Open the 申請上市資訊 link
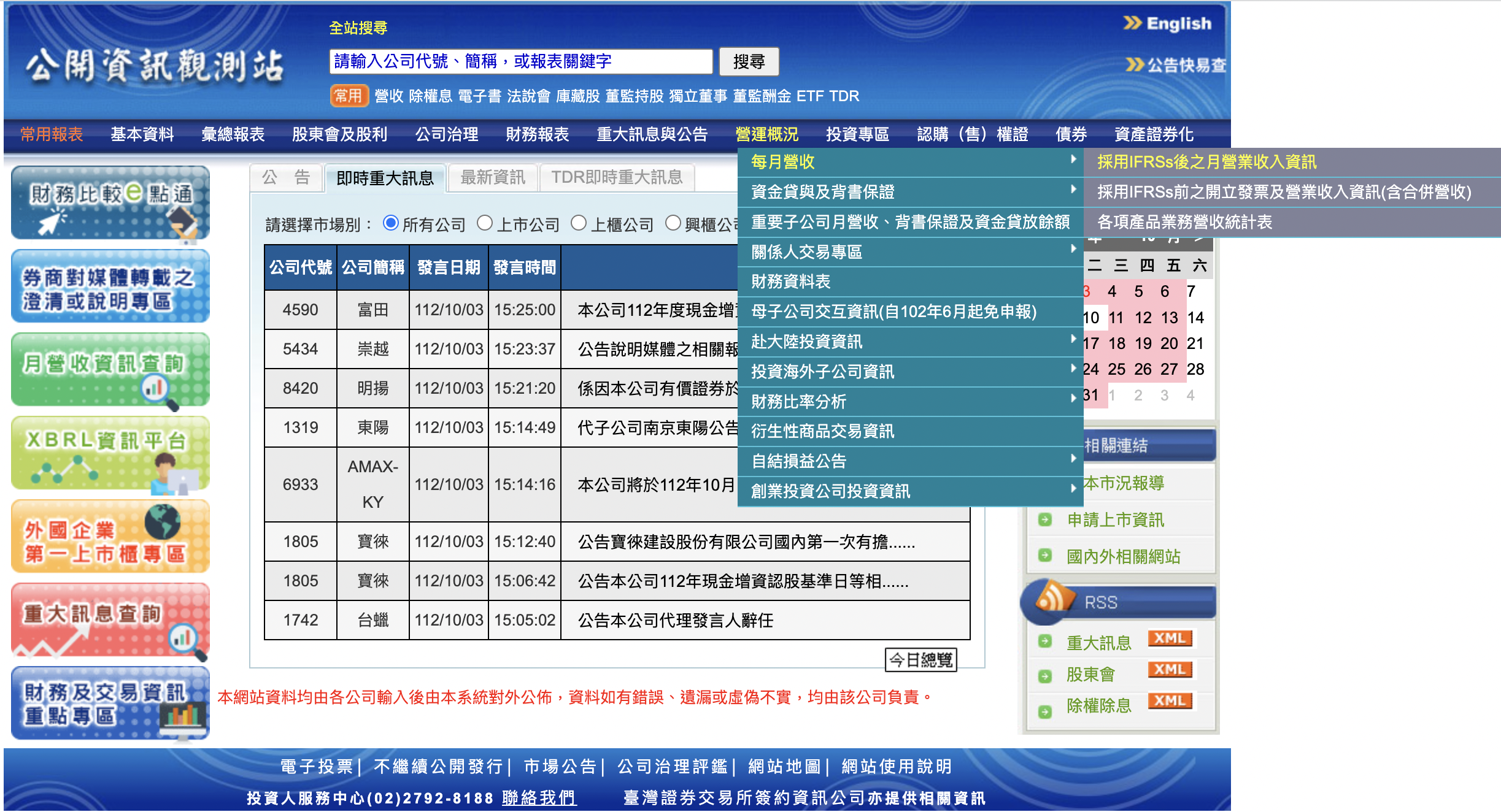This screenshot has width=1501, height=812. [x=1115, y=520]
